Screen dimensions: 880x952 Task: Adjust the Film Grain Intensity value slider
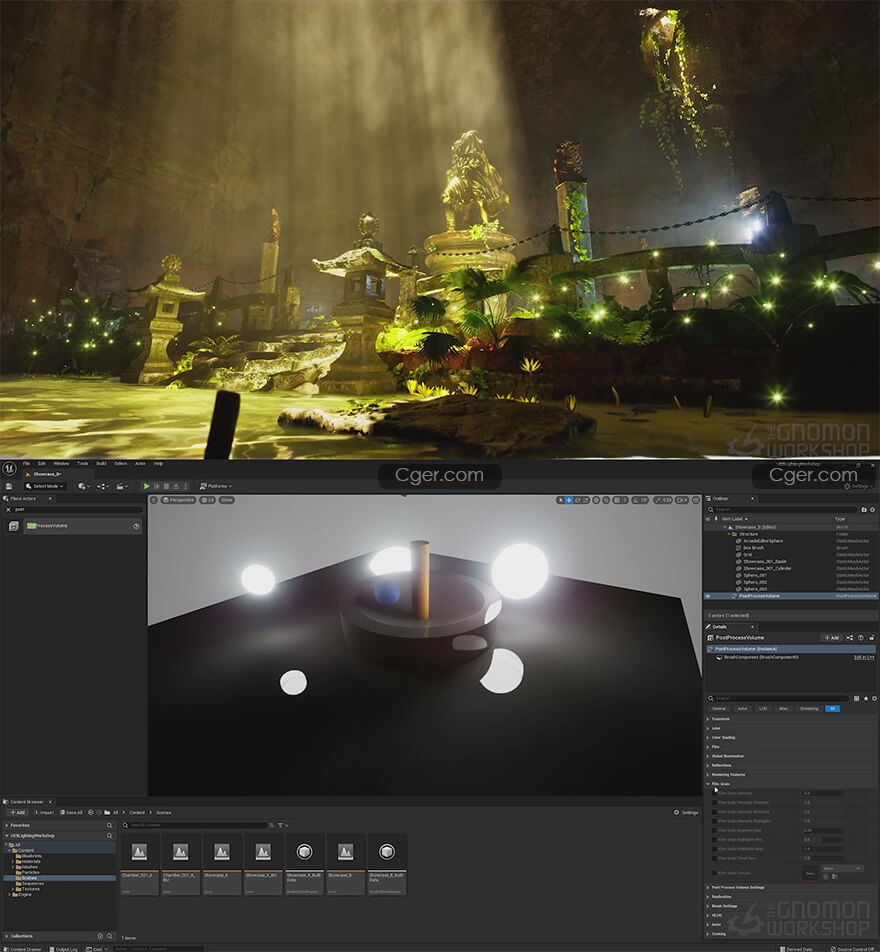point(822,794)
